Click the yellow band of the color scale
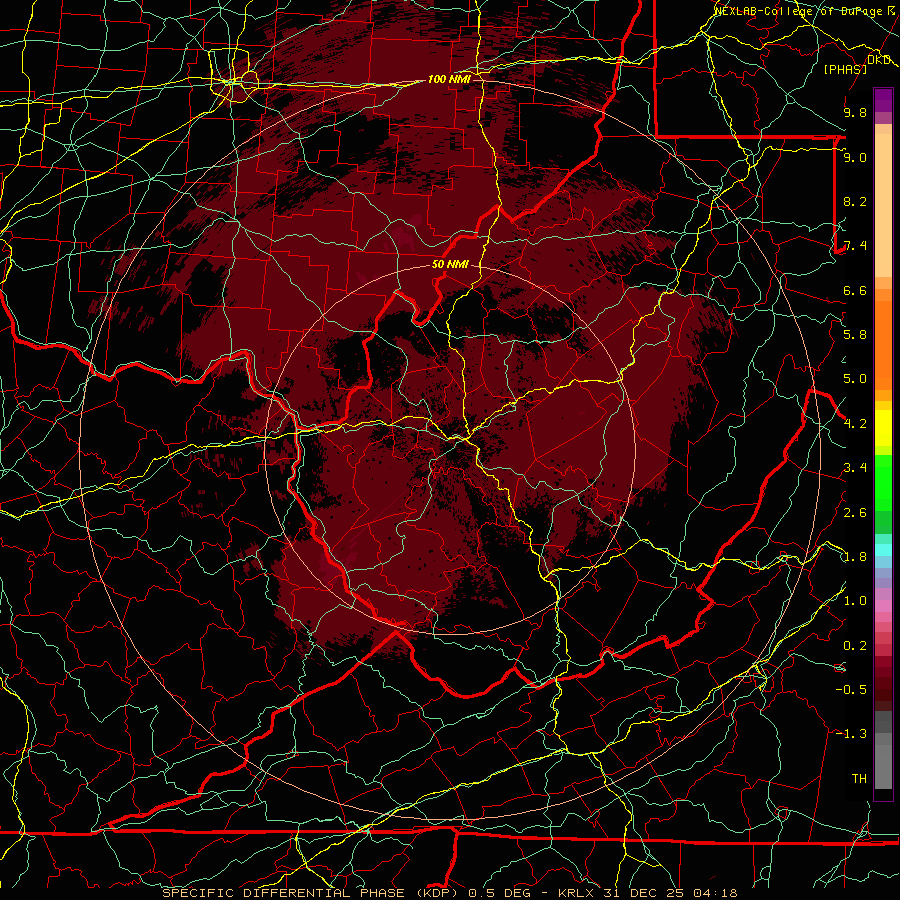The width and height of the screenshot is (900, 900). tap(883, 428)
